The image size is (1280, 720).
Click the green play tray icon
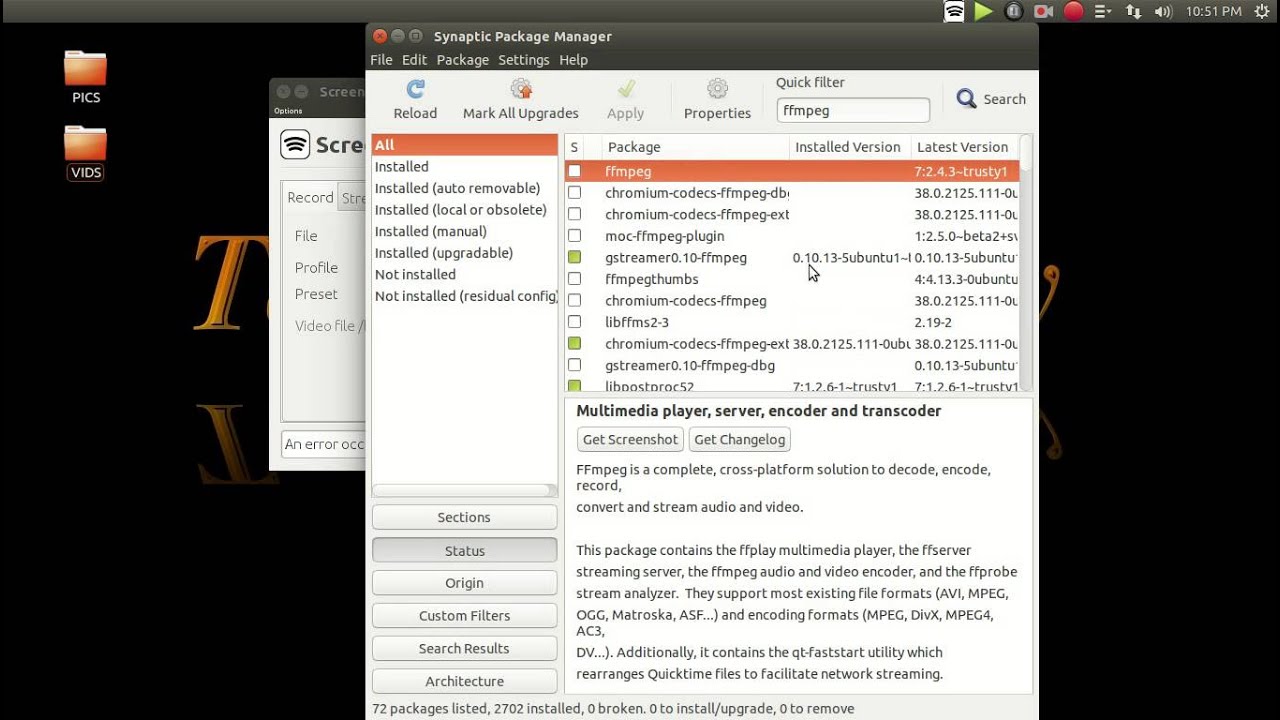coord(984,12)
